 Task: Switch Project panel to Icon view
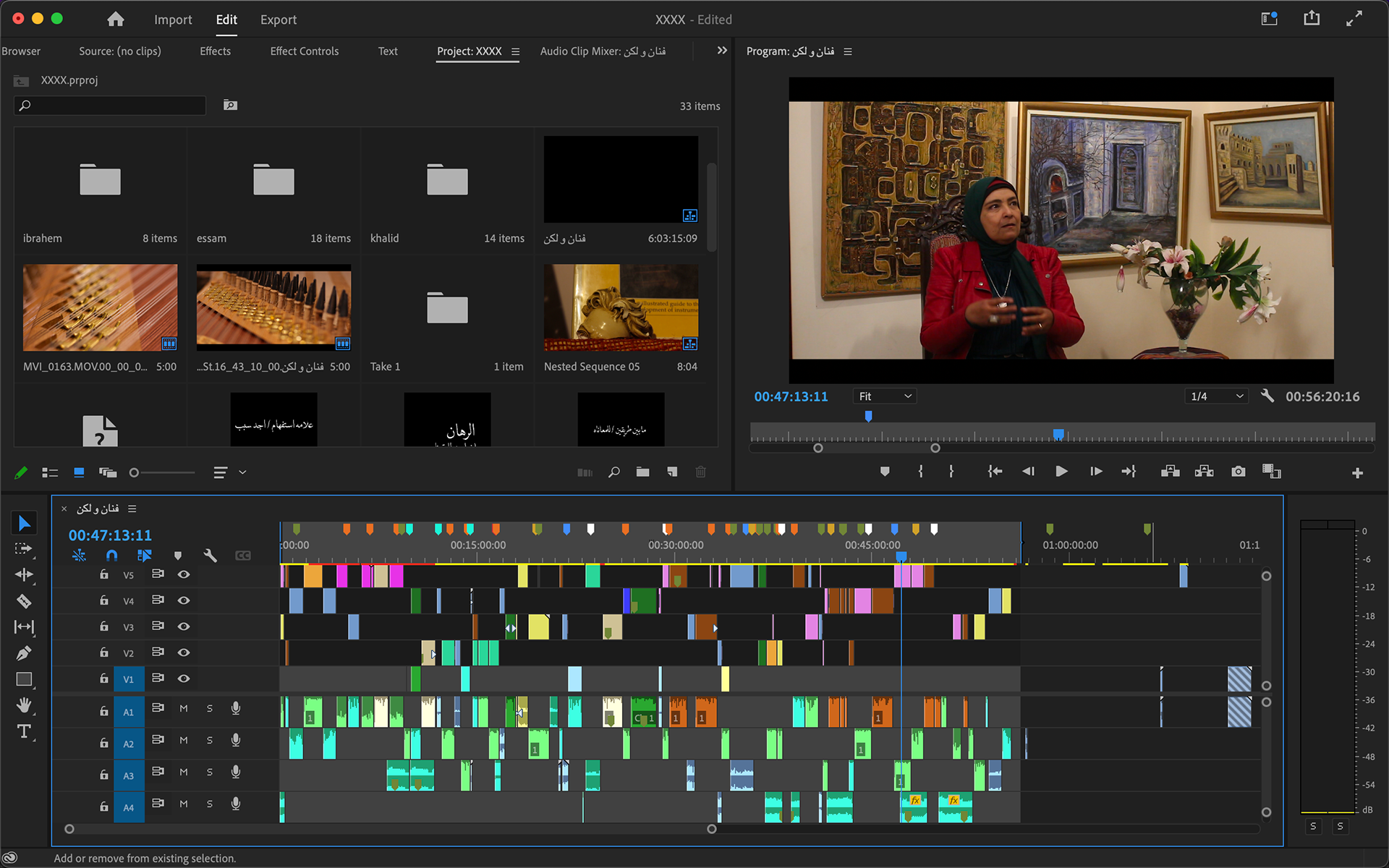(79, 472)
